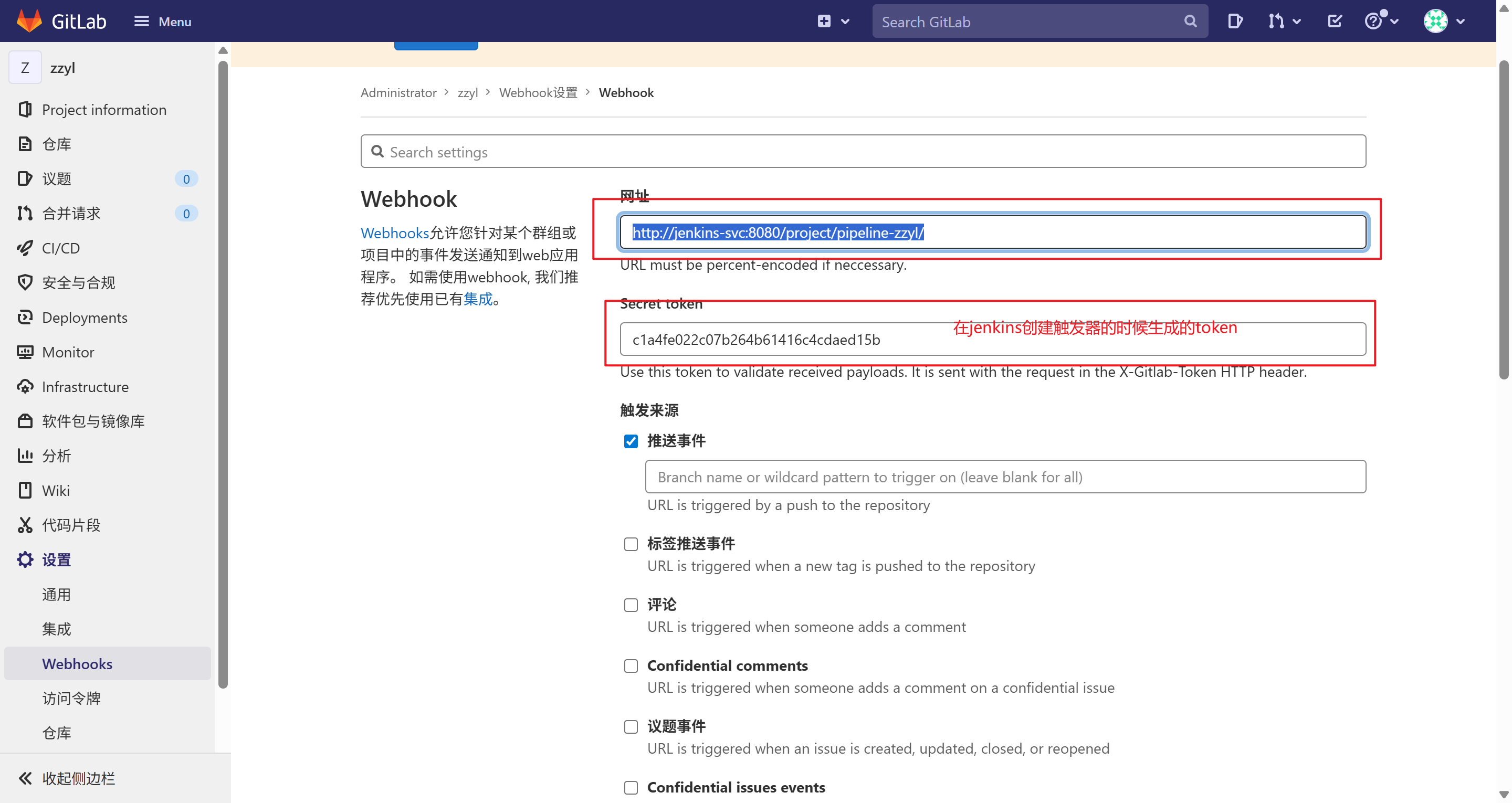Enable Confidential issues events checkbox
Viewport: 1512px width, 803px height.
click(x=631, y=787)
